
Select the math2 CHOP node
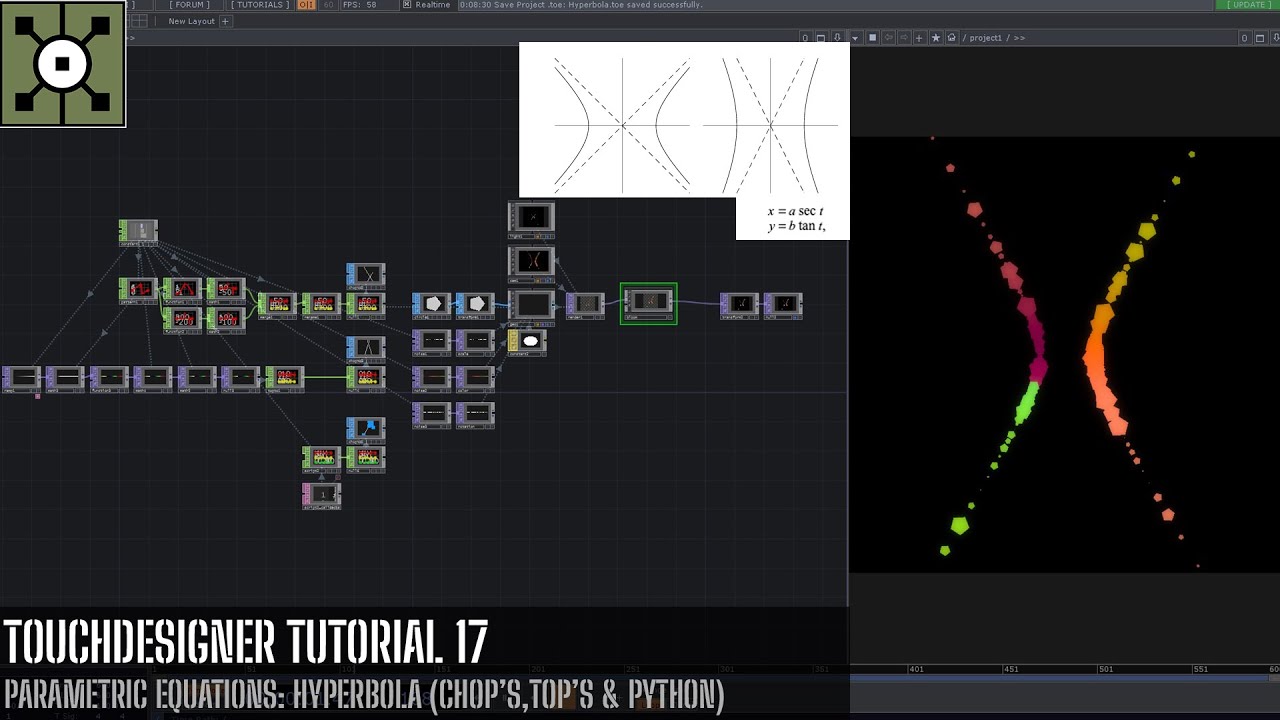tap(226, 320)
